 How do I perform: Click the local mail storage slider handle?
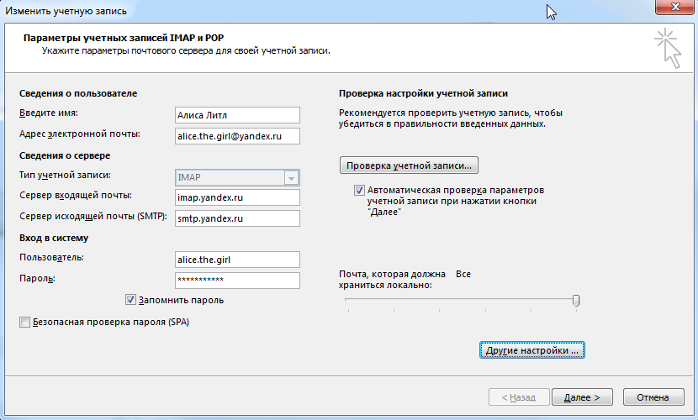point(576,300)
